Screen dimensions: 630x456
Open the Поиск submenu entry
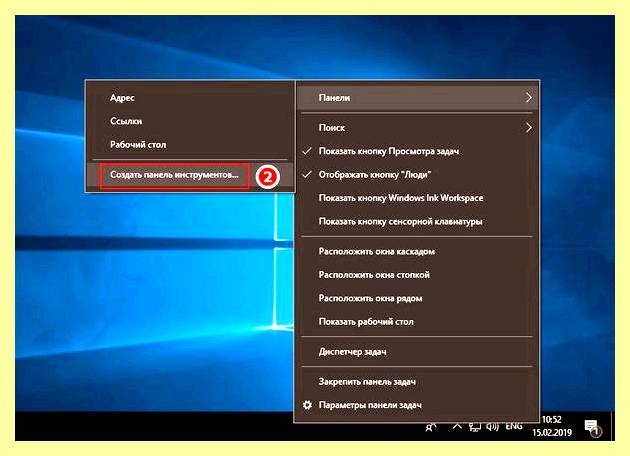[x=418, y=128]
